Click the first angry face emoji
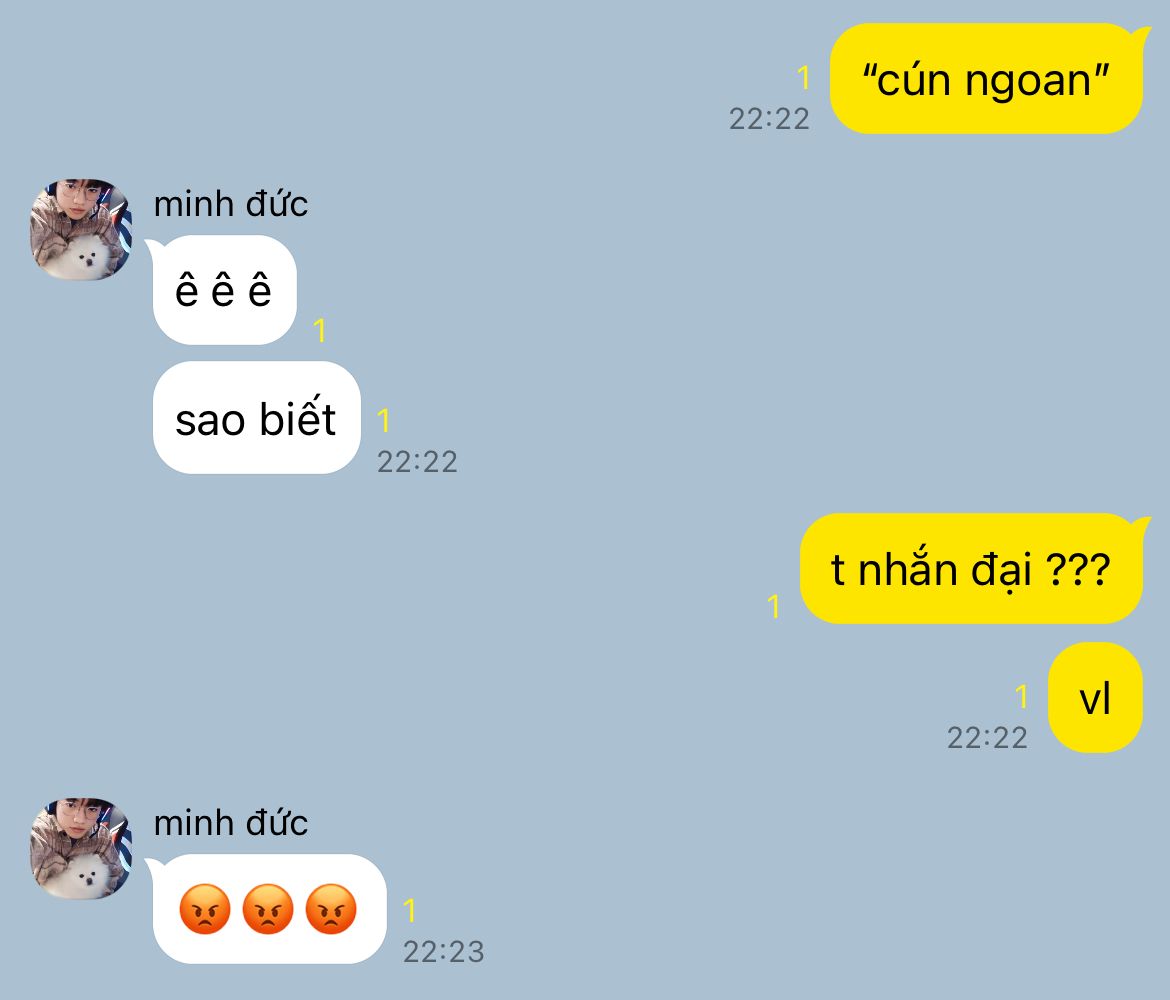This screenshot has width=1170, height=1000. 205,909
